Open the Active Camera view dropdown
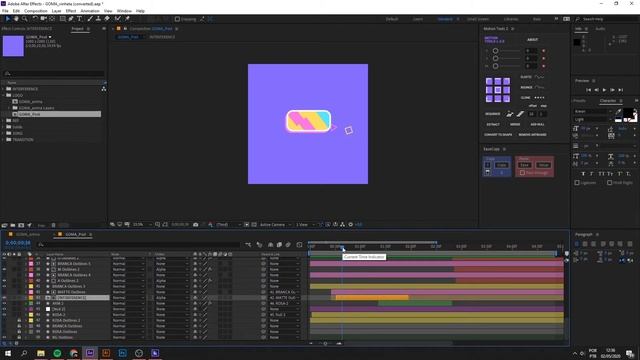Viewport: 640px width, 360px height. pos(276,224)
